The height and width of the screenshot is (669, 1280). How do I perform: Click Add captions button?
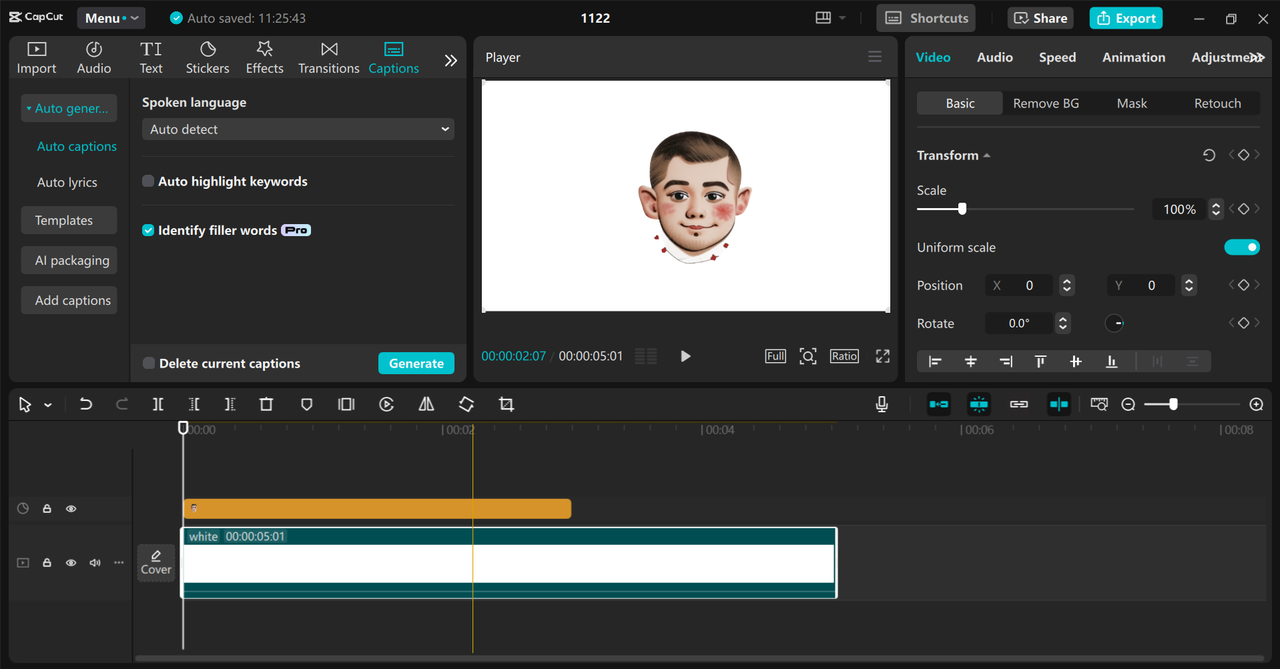tap(69, 300)
